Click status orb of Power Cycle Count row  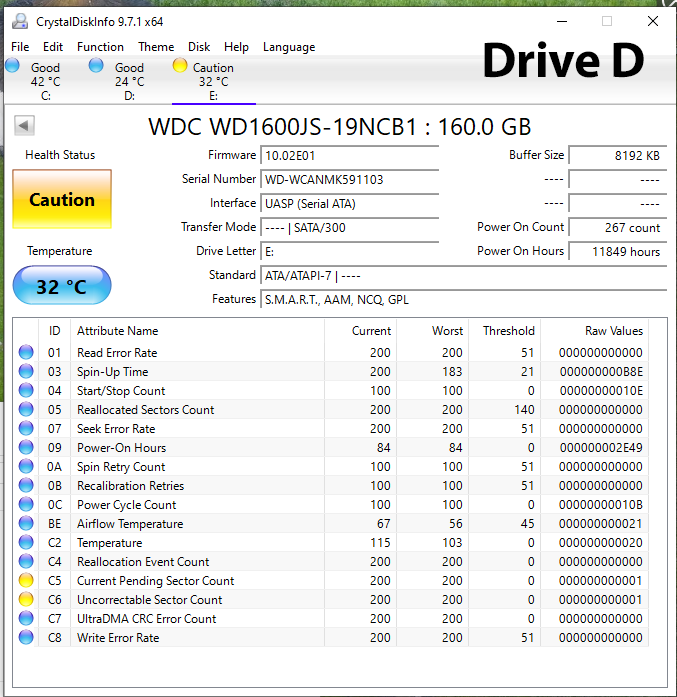(x=26, y=504)
